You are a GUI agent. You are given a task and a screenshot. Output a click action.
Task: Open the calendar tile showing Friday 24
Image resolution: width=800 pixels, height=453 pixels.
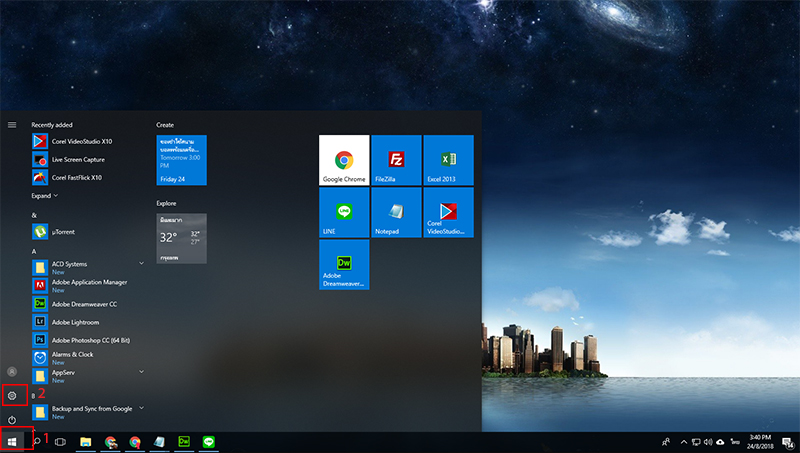(181, 160)
